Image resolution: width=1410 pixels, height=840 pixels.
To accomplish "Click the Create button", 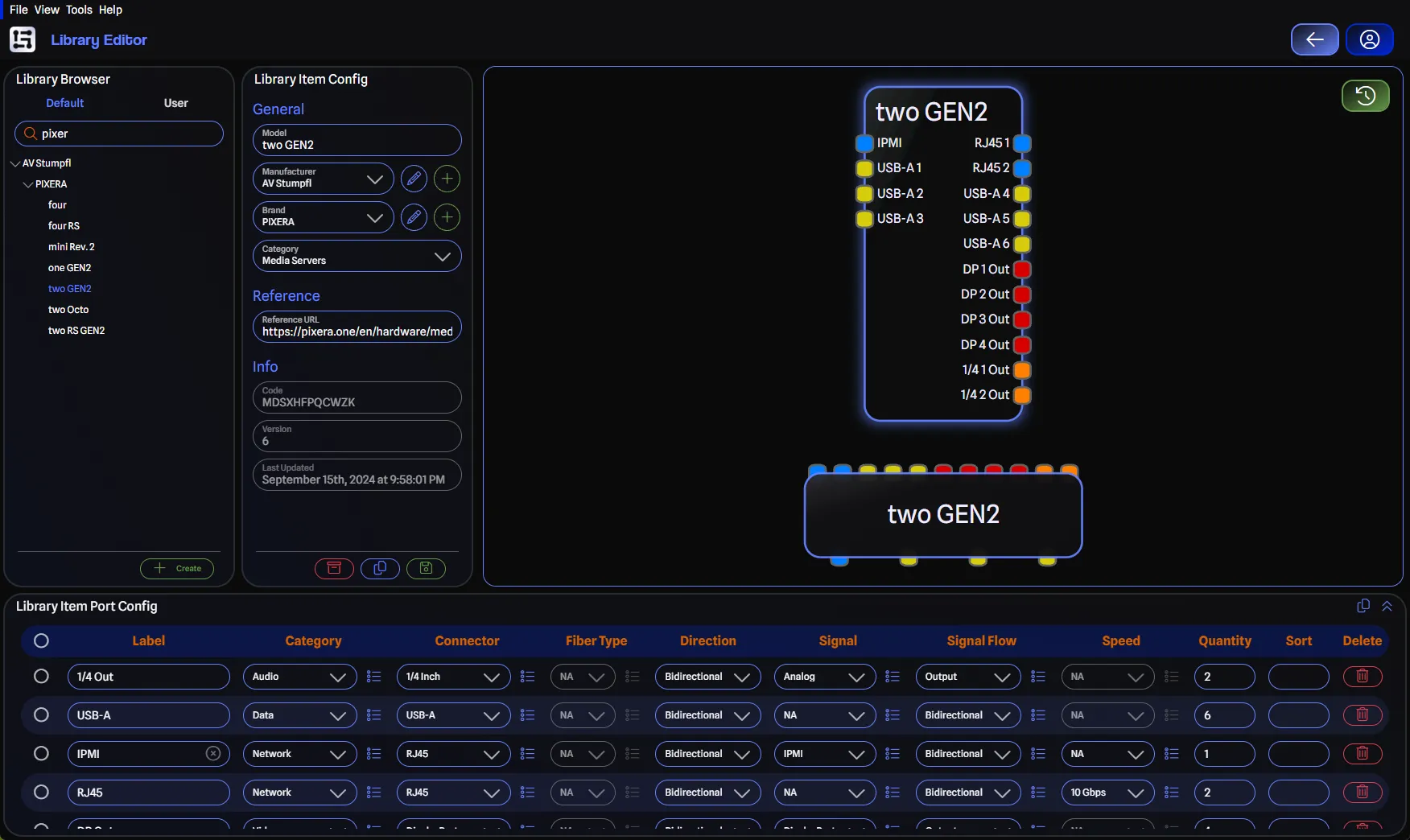I will coord(177,568).
